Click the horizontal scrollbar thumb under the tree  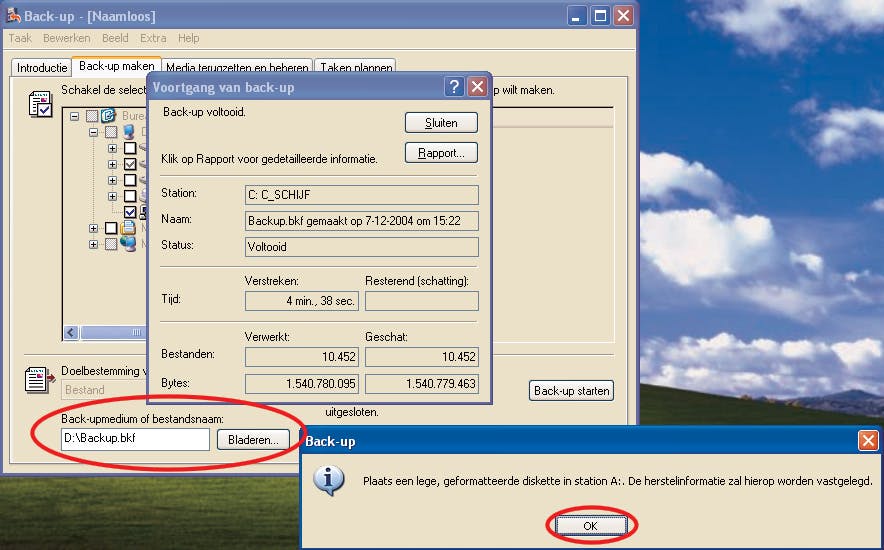click(113, 332)
